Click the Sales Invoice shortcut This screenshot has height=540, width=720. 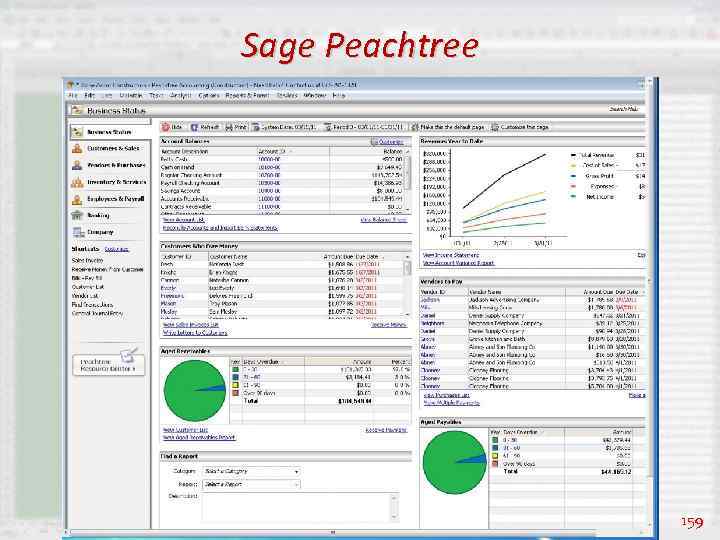click(87, 260)
